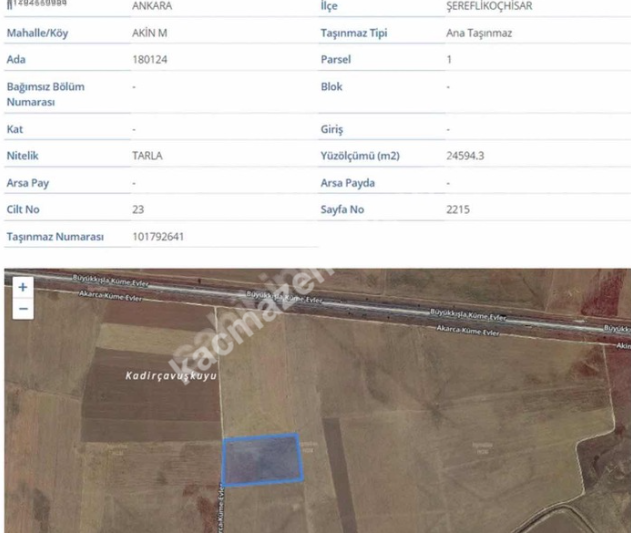The image size is (631, 533).
Task: Click the AKİN M neighborhood value
Action: (x=150, y=33)
